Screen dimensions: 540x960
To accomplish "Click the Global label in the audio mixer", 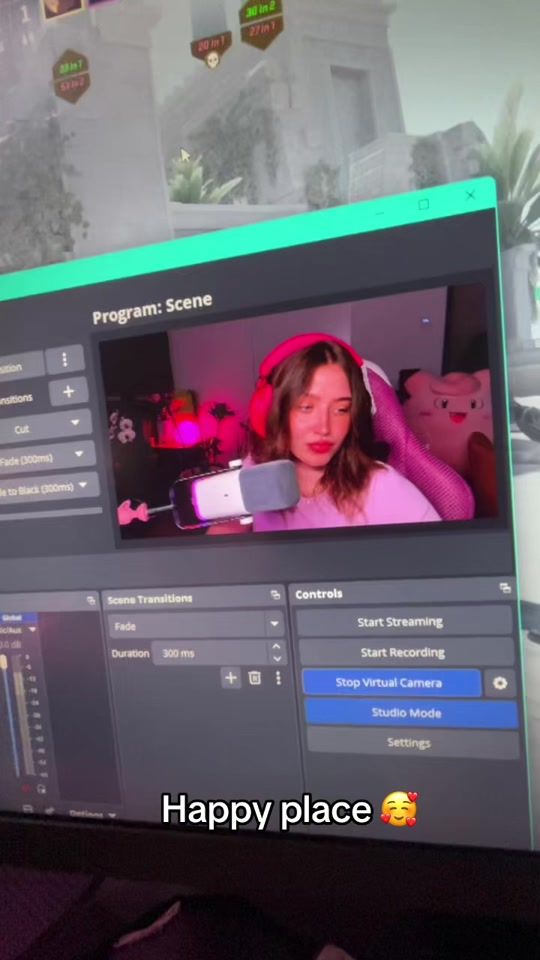I will [12, 618].
